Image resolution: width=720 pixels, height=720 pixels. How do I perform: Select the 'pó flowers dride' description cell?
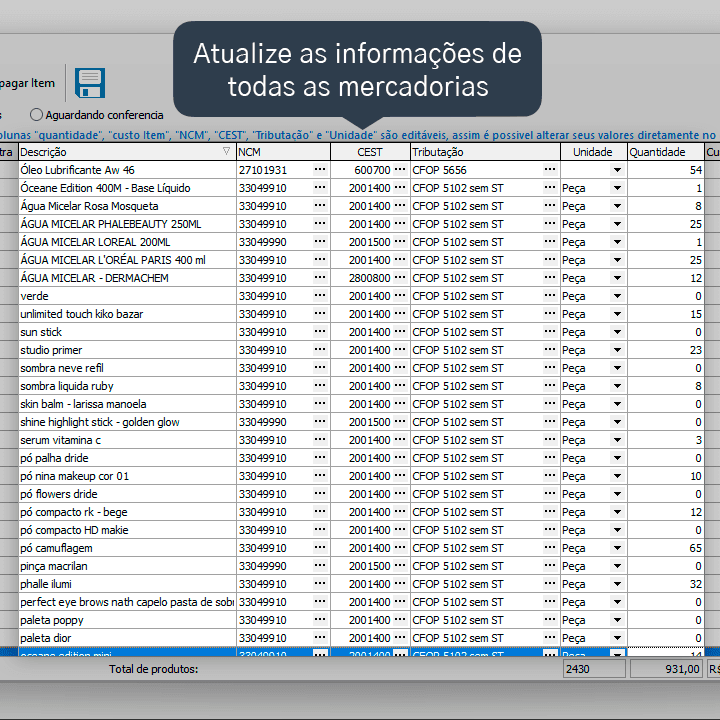click(127, 494)
